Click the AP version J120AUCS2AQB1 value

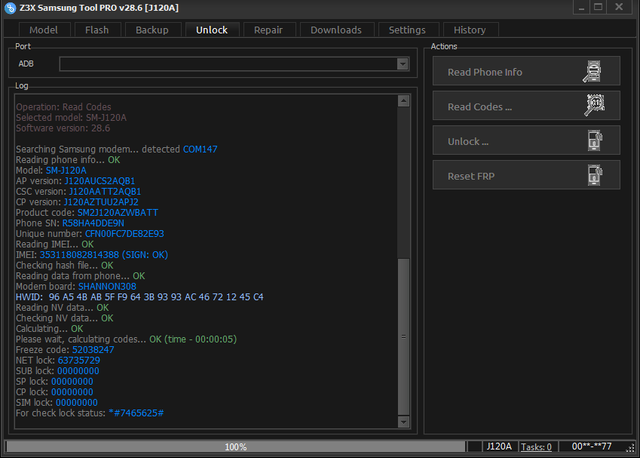100,181
